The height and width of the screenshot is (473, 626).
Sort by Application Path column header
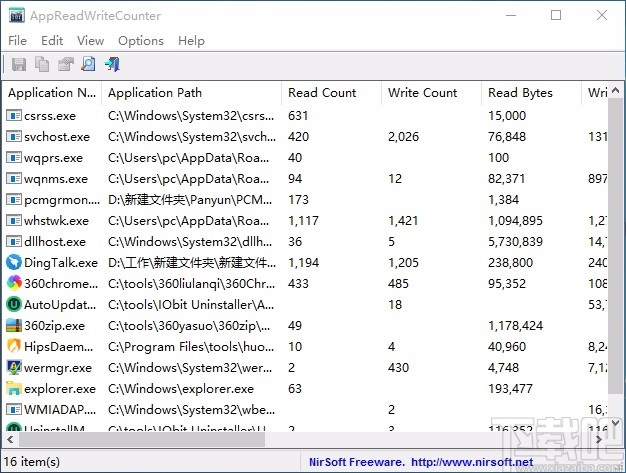coord(192,93)
